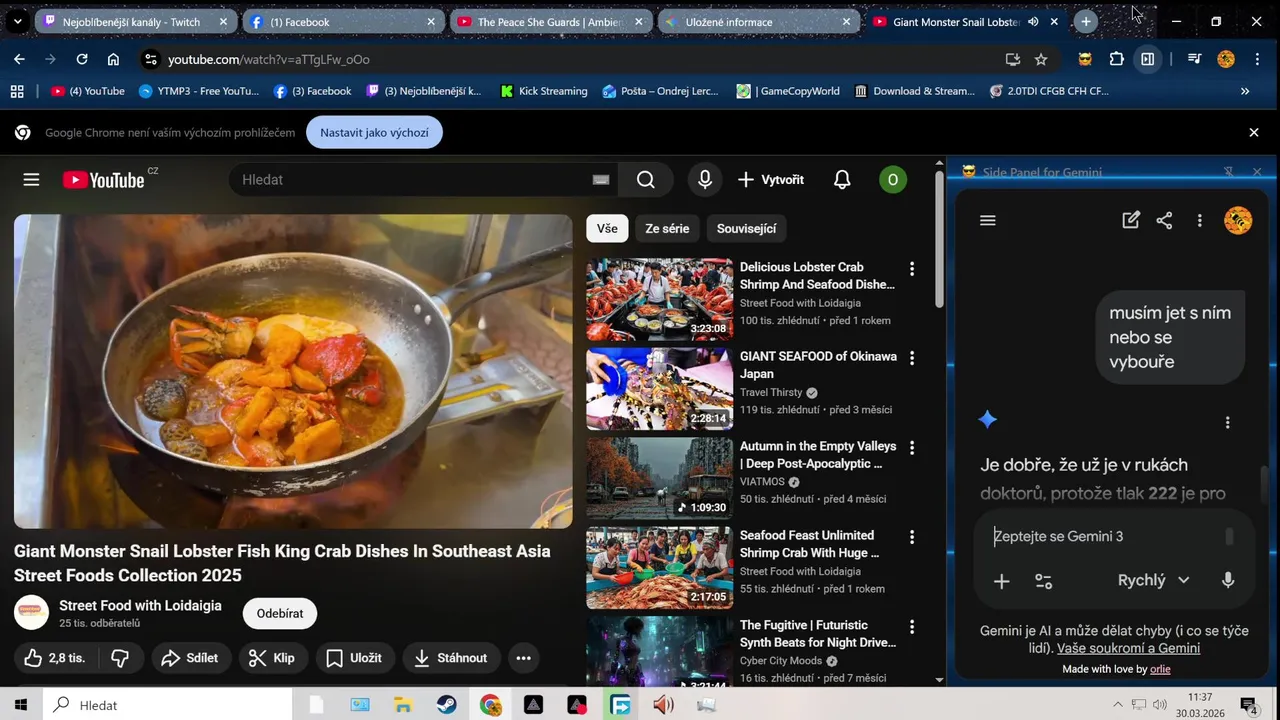Switch to Uložené informace tab
The image size is (1280, 720).
coord(761,21)
